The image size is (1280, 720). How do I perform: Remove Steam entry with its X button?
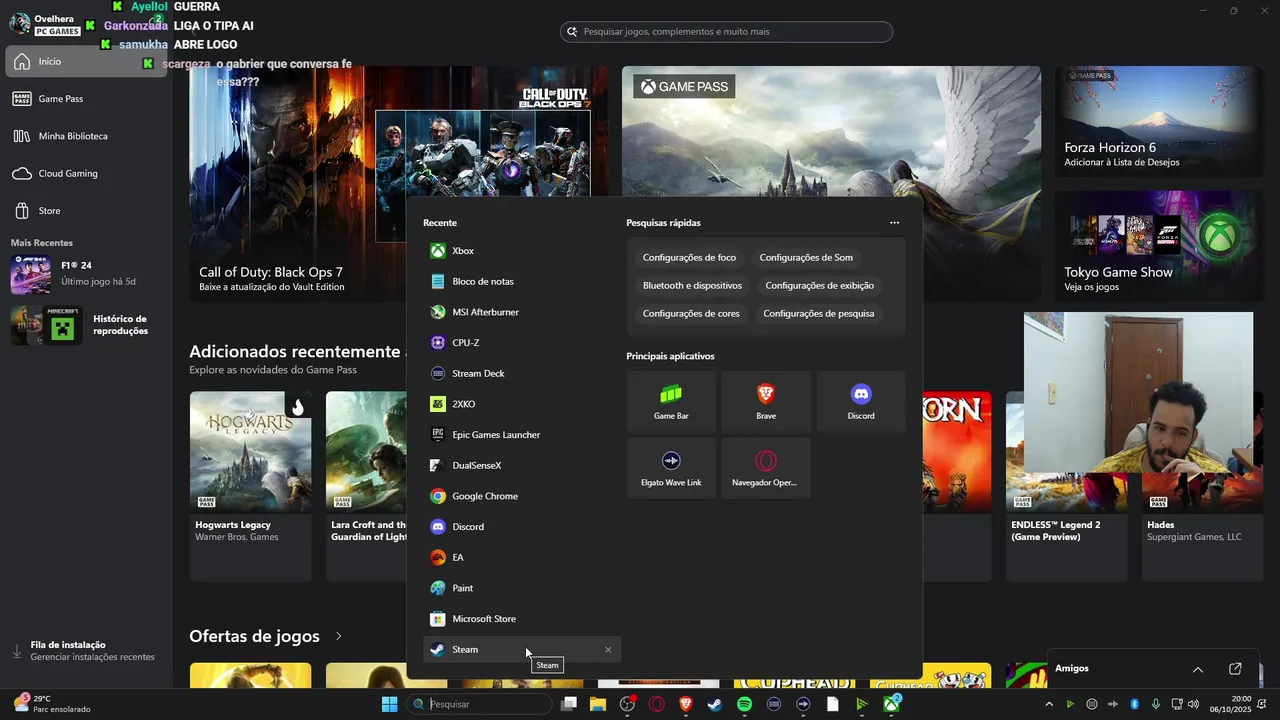pos(608,650)
